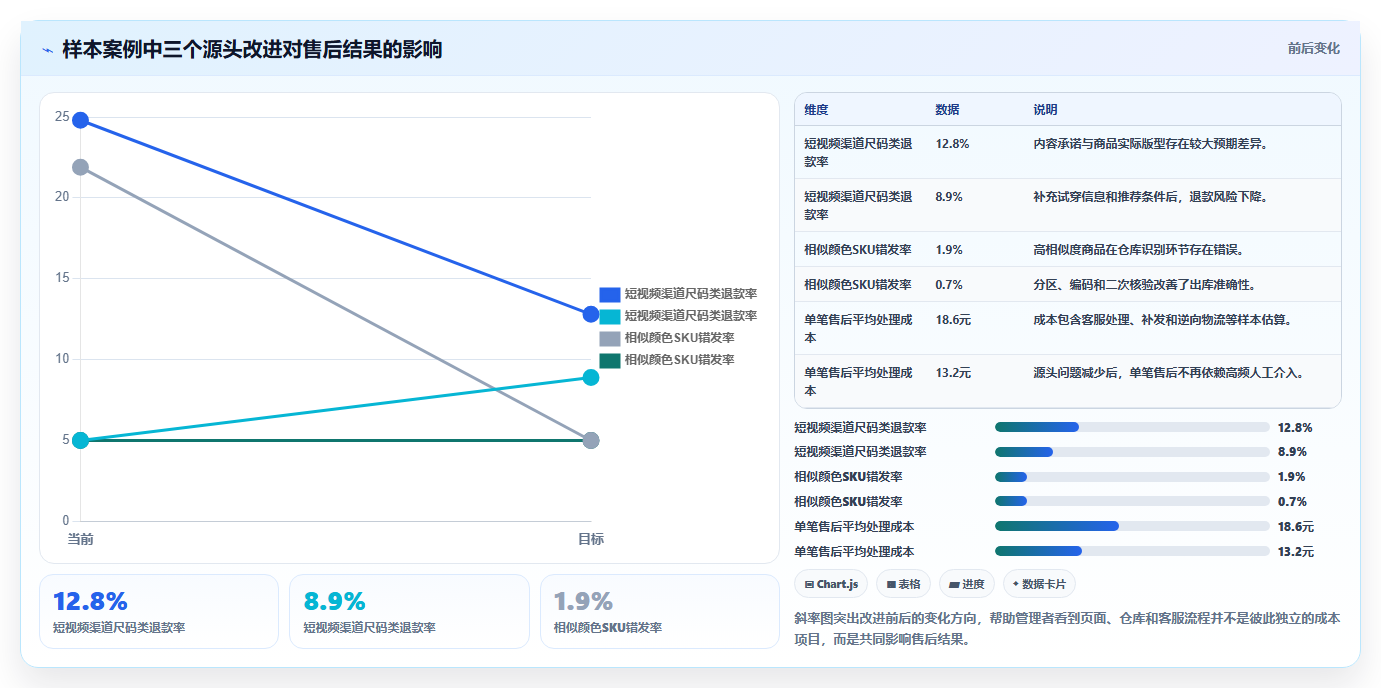The width and height of the screenshot is (1381, 688).
Task: Click the 8.9% progress bar
Action: [x=1132, y=452]
